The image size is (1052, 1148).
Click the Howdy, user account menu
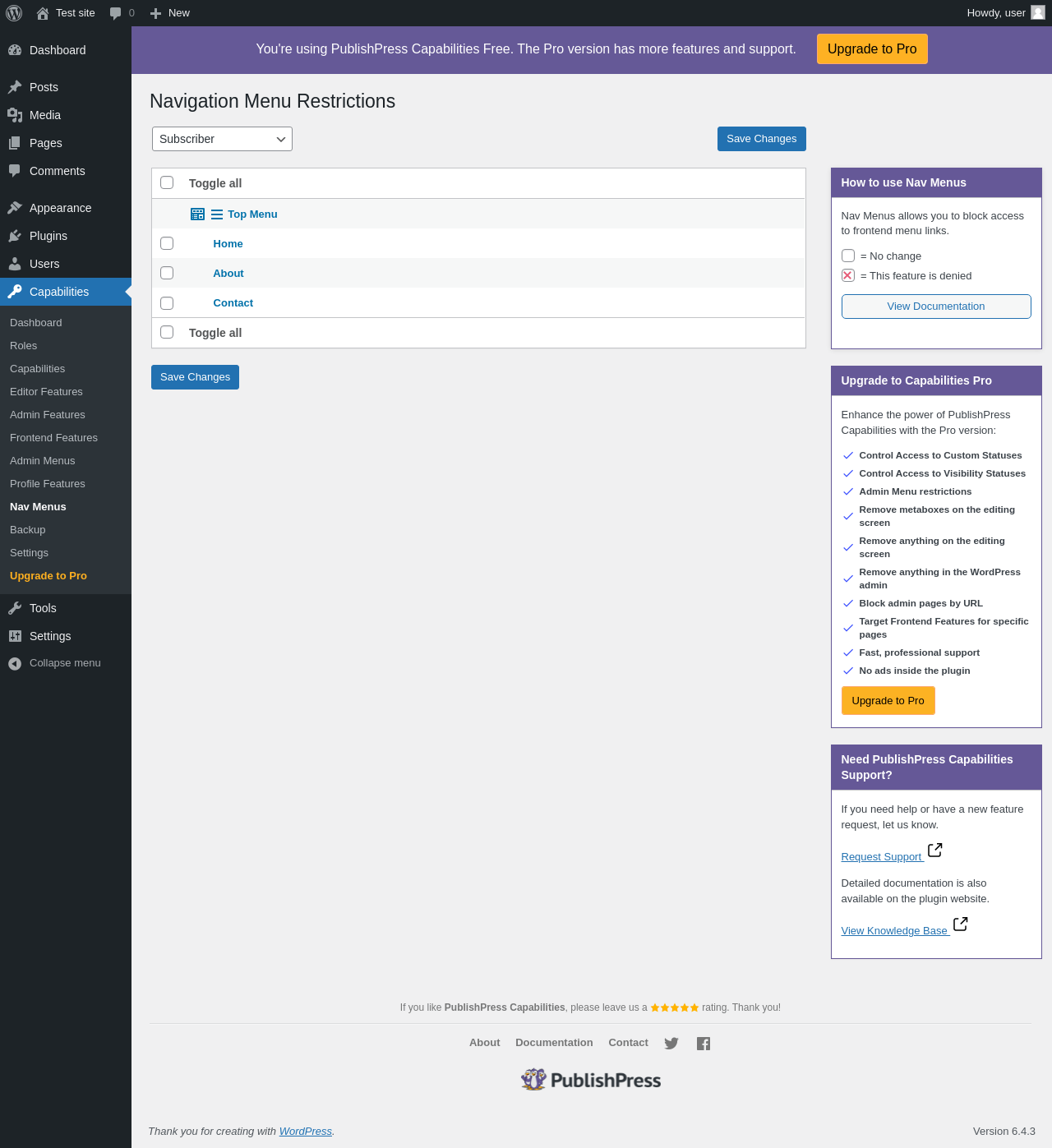point(1006,13)
